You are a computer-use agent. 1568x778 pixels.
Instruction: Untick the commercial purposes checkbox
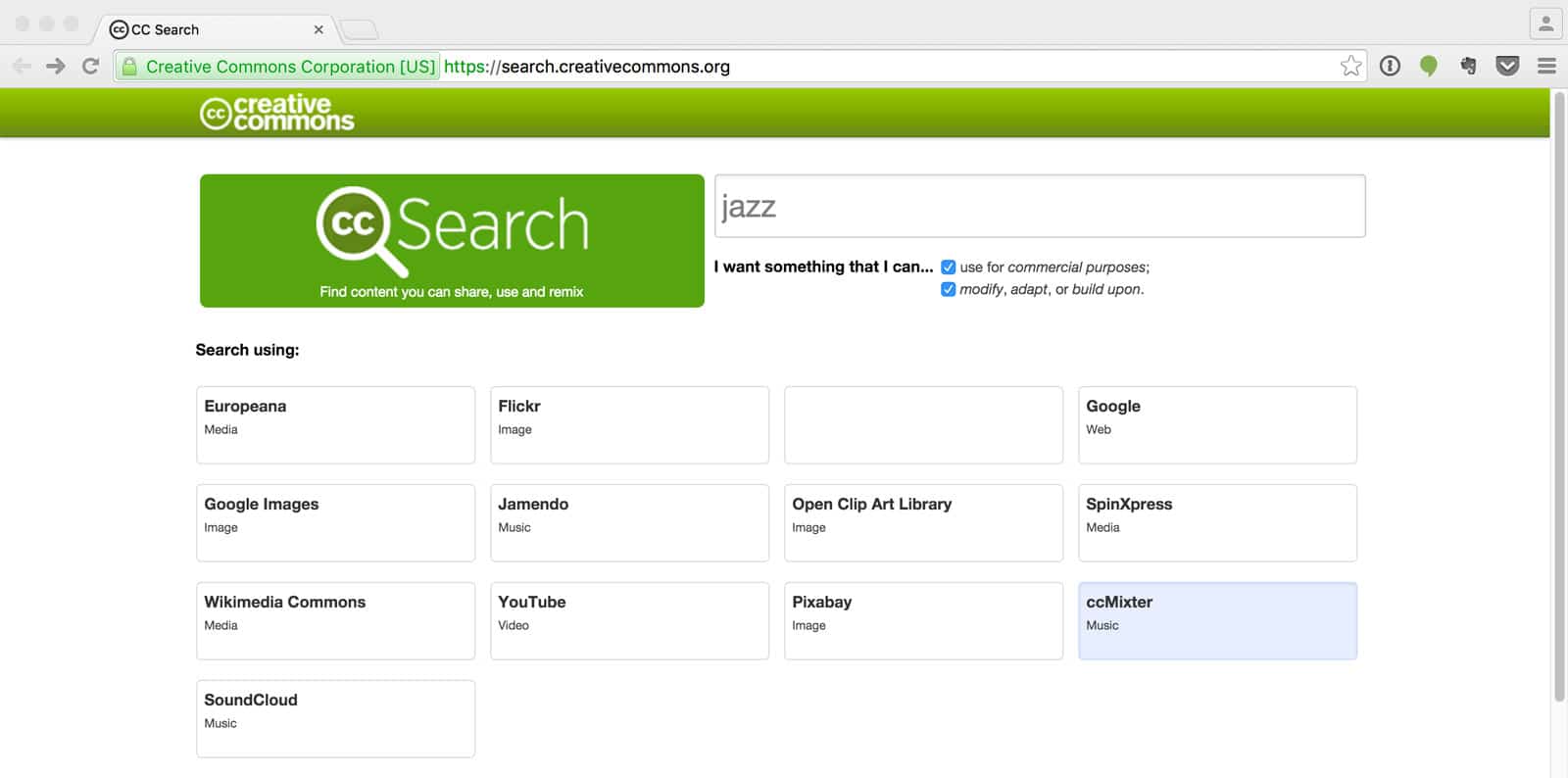coord(948,267)
